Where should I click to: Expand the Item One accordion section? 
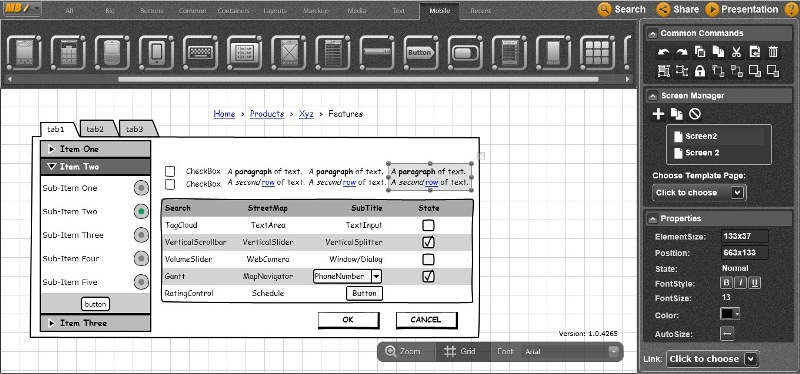tap(95, 149)
